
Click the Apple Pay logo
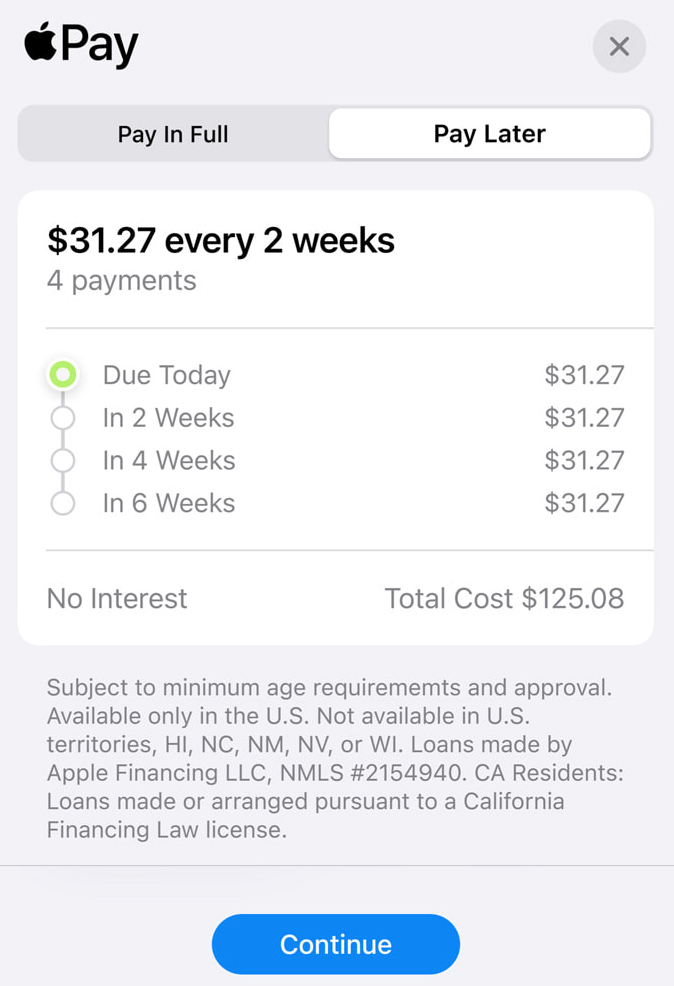tap(80, 45)
